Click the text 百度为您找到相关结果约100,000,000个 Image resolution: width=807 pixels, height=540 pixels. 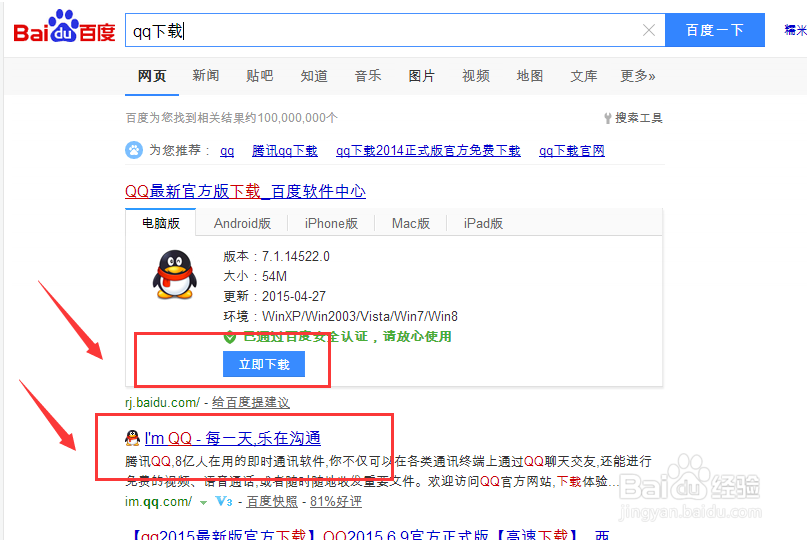[x=232, y=118]
